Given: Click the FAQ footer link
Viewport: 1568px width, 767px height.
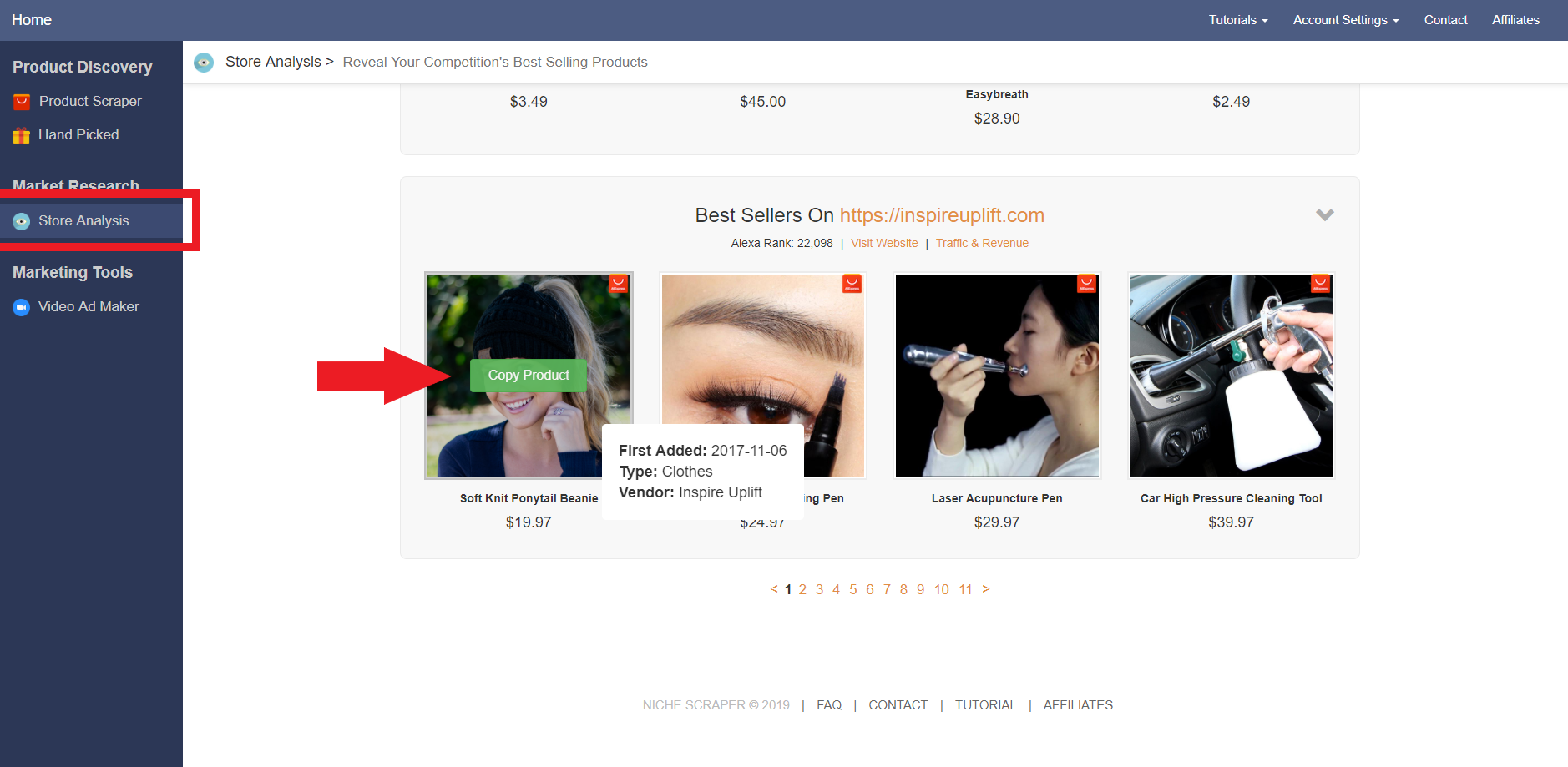Looking at the screenshot, I should [829, 705].
